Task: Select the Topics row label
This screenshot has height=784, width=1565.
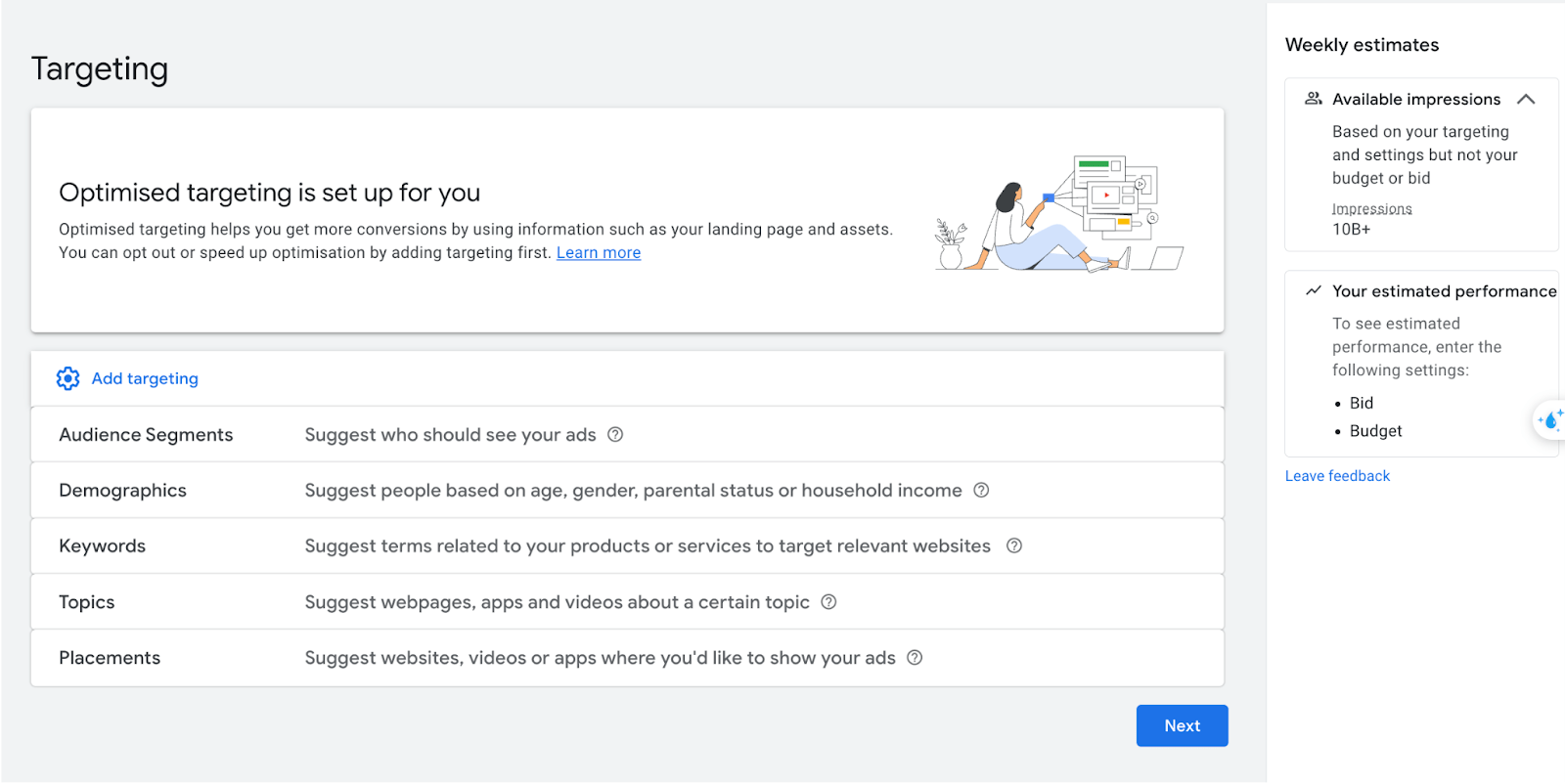Action: point(86,602)
